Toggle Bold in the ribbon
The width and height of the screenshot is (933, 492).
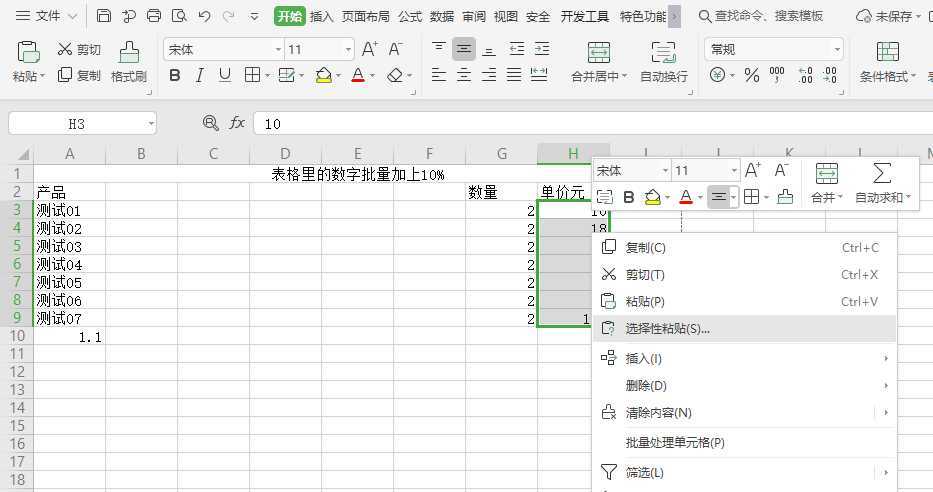[175, 76]
